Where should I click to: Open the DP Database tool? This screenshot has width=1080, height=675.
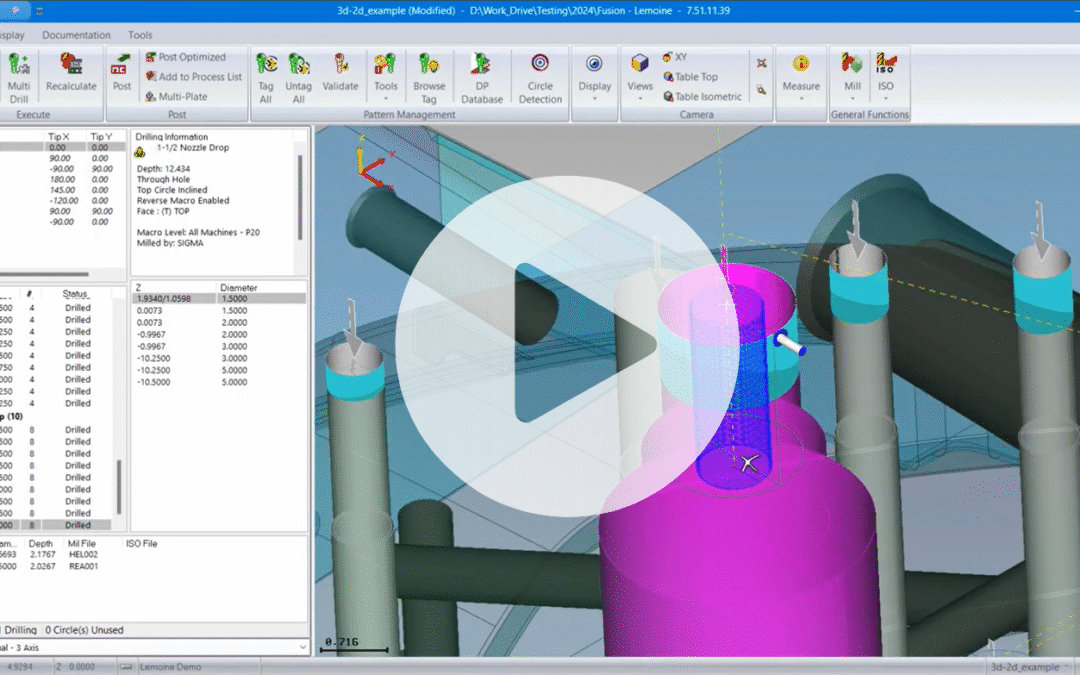(482, 77)
